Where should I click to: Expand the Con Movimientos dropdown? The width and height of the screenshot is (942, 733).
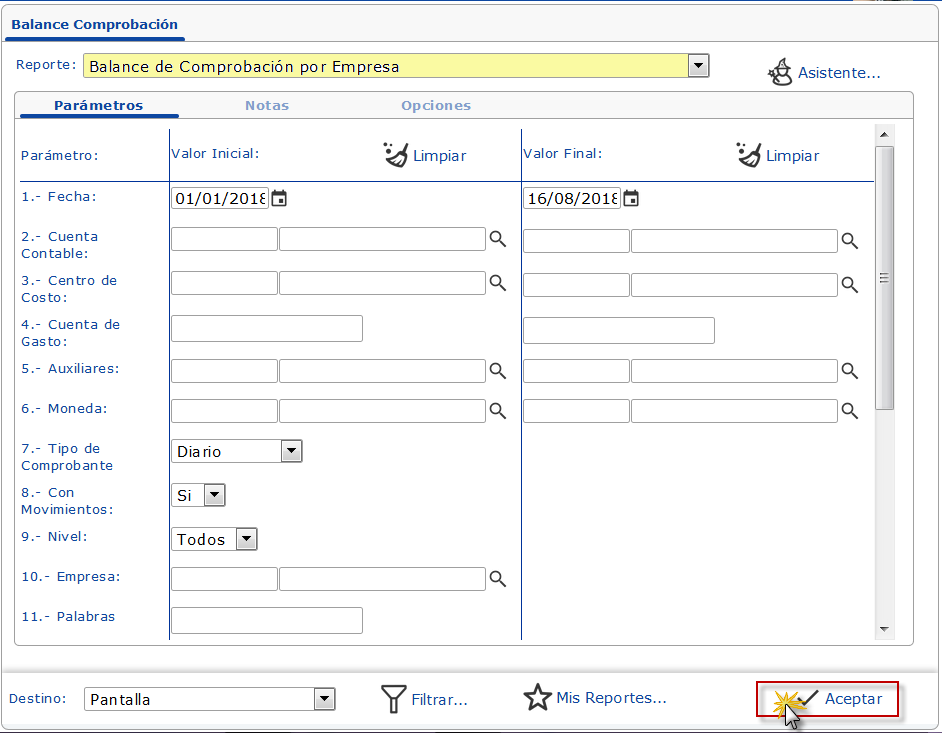click(215, 495)
